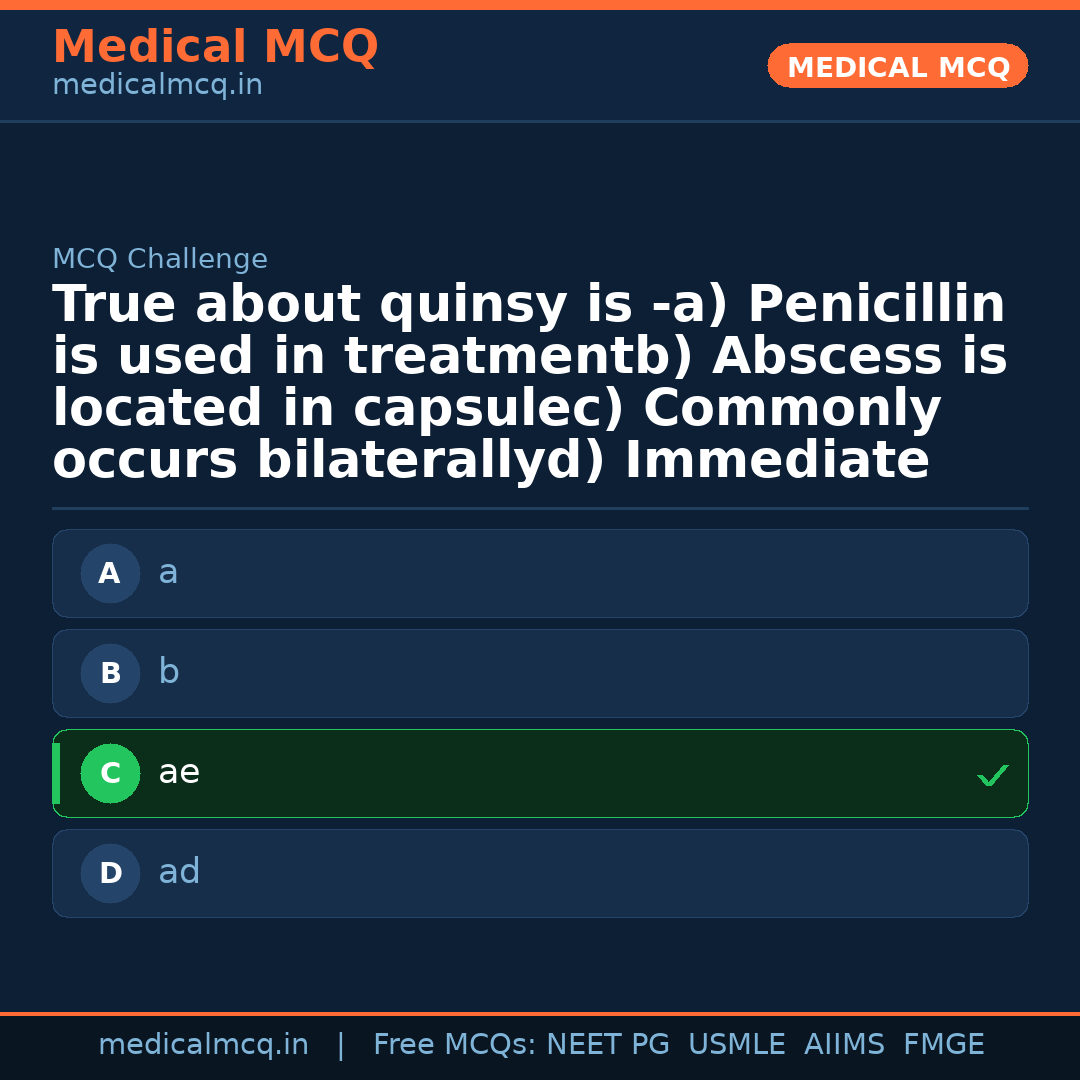Select answer option D labeled ad

click(x=540, y=873)
